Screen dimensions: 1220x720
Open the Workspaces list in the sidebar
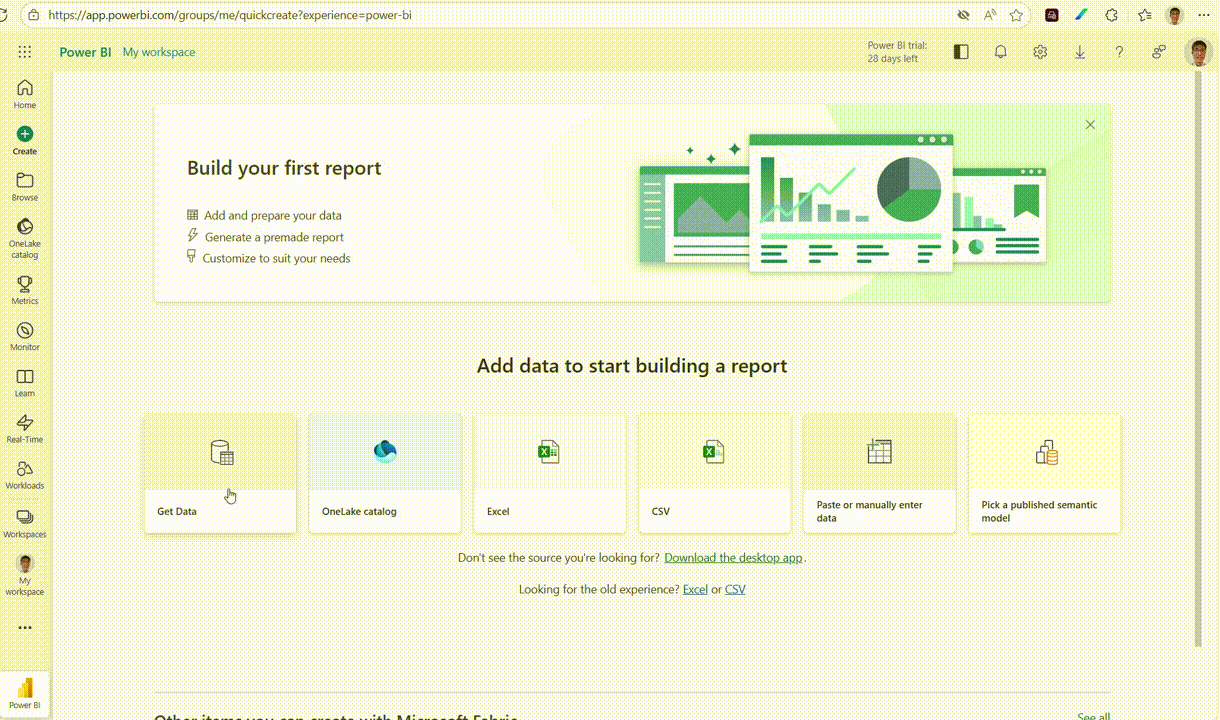click(x=25, y=524)
